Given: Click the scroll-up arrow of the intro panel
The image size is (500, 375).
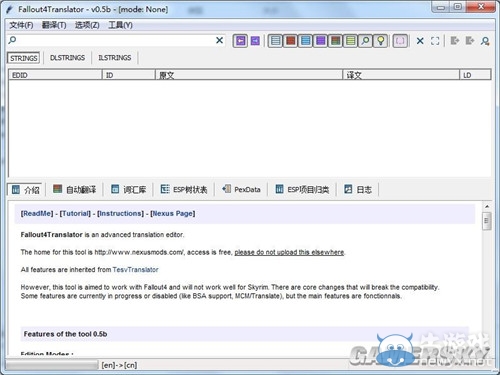Looking at the screenshot, I should [487, 207].
